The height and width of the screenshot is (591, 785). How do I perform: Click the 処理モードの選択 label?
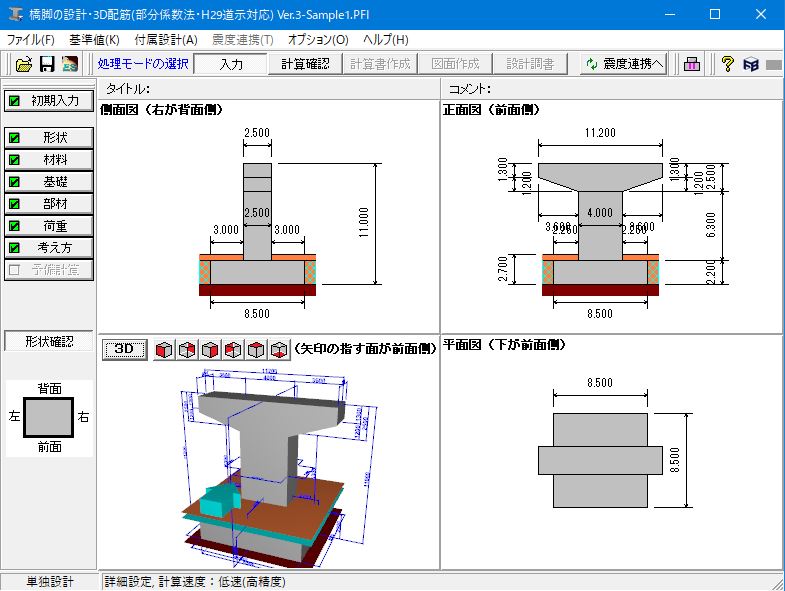coord(143,64)
